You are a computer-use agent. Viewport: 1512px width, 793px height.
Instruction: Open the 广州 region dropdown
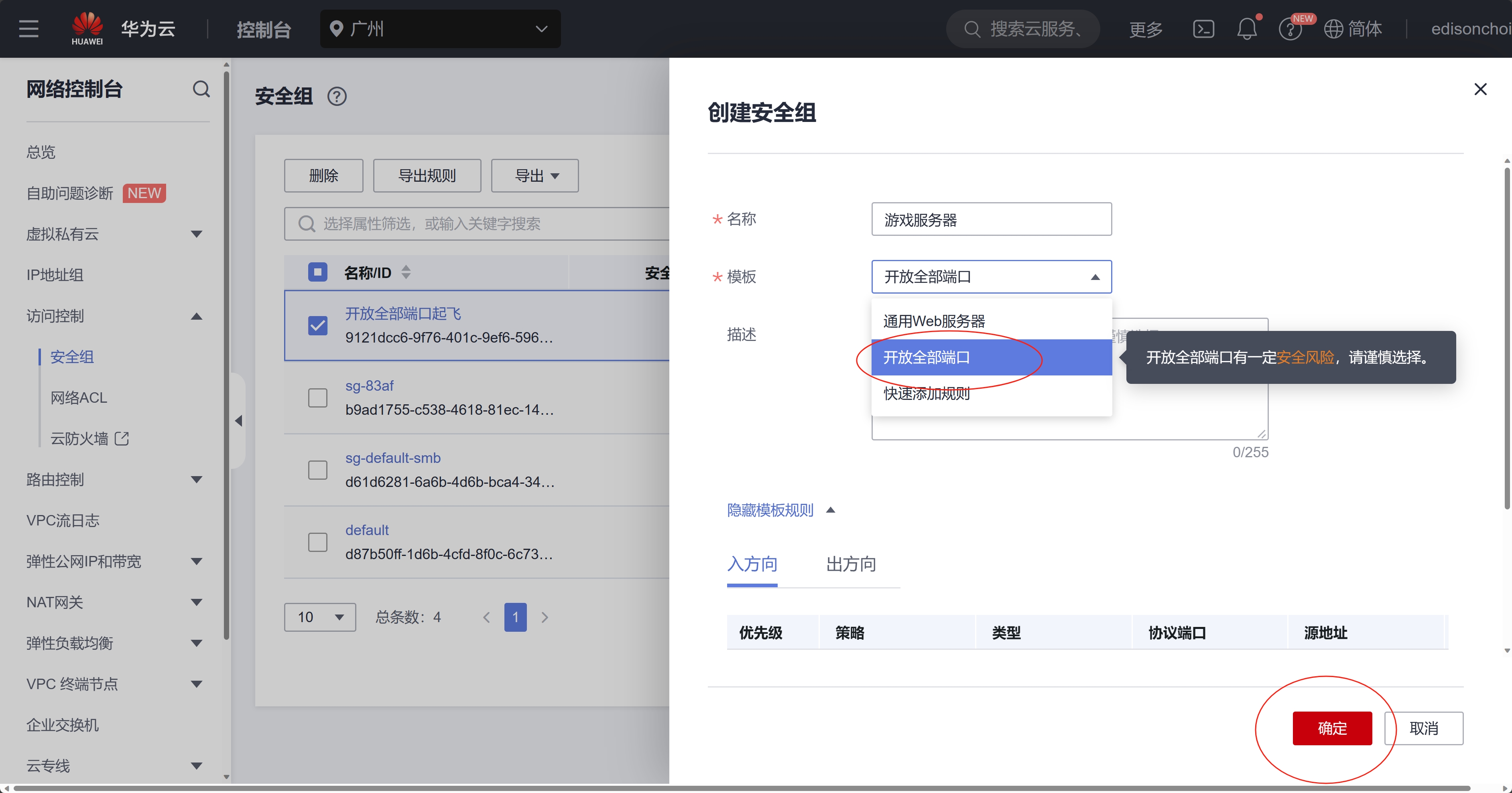(440, 29)
